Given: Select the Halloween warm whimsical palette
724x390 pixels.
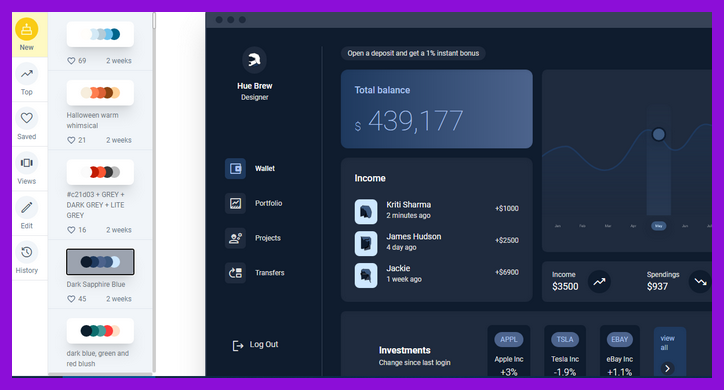Looking at the screenshot, I should coord(100,93).
